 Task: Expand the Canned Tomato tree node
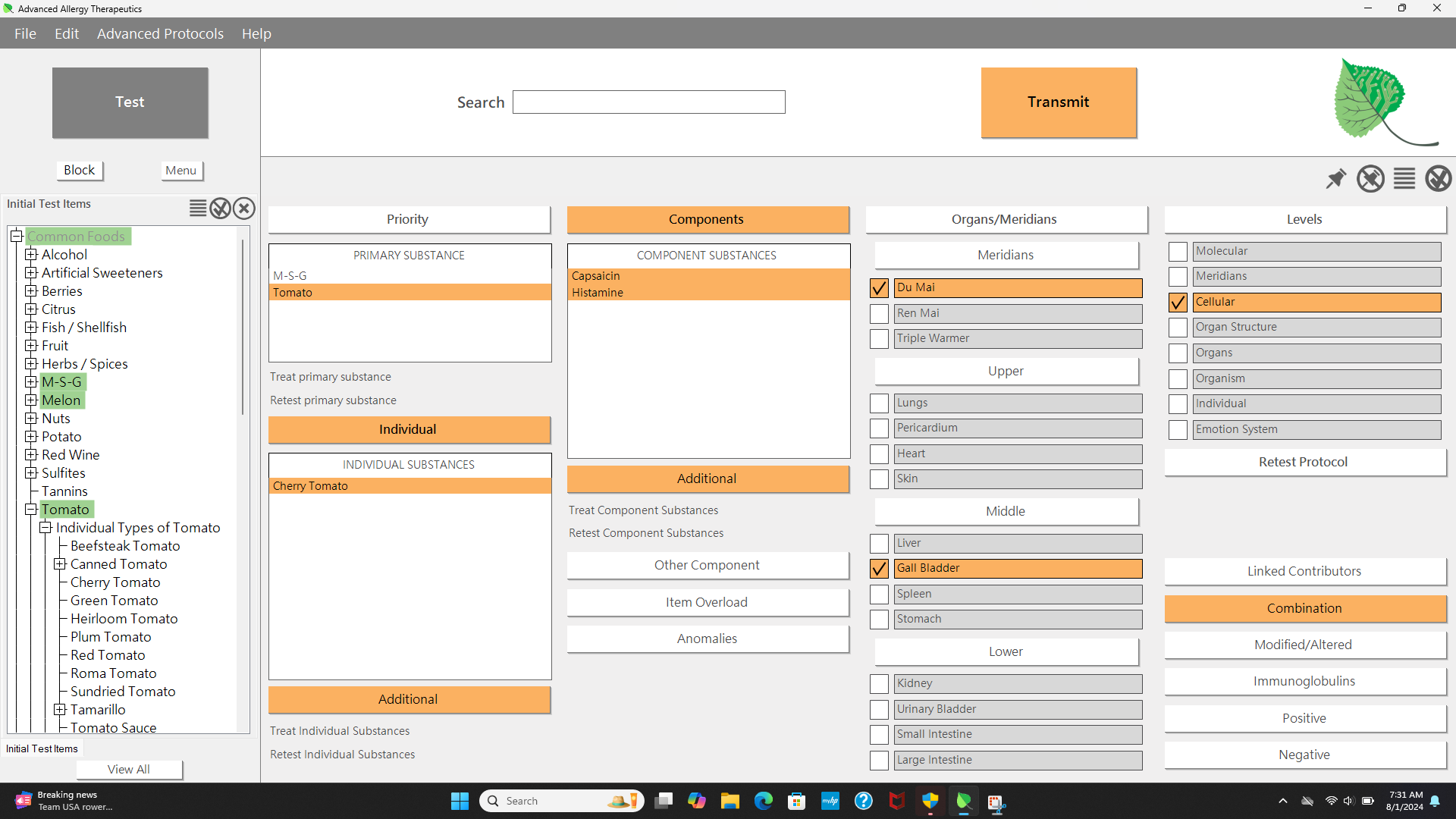click(60, 564)
